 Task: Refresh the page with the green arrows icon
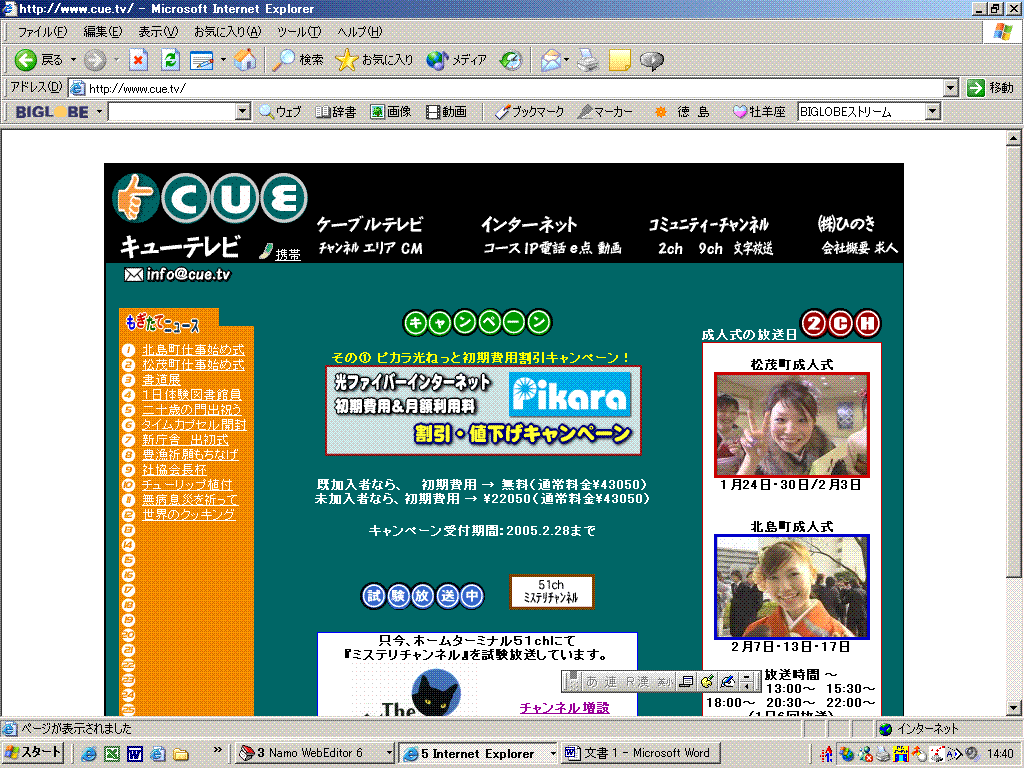pos(170,60)
